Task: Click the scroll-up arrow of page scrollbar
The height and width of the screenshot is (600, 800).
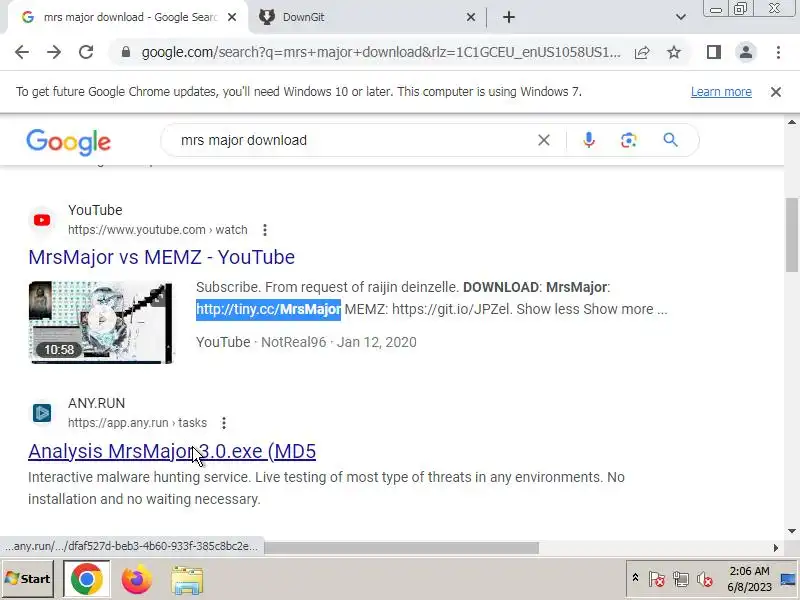Action: pos(792,122)
